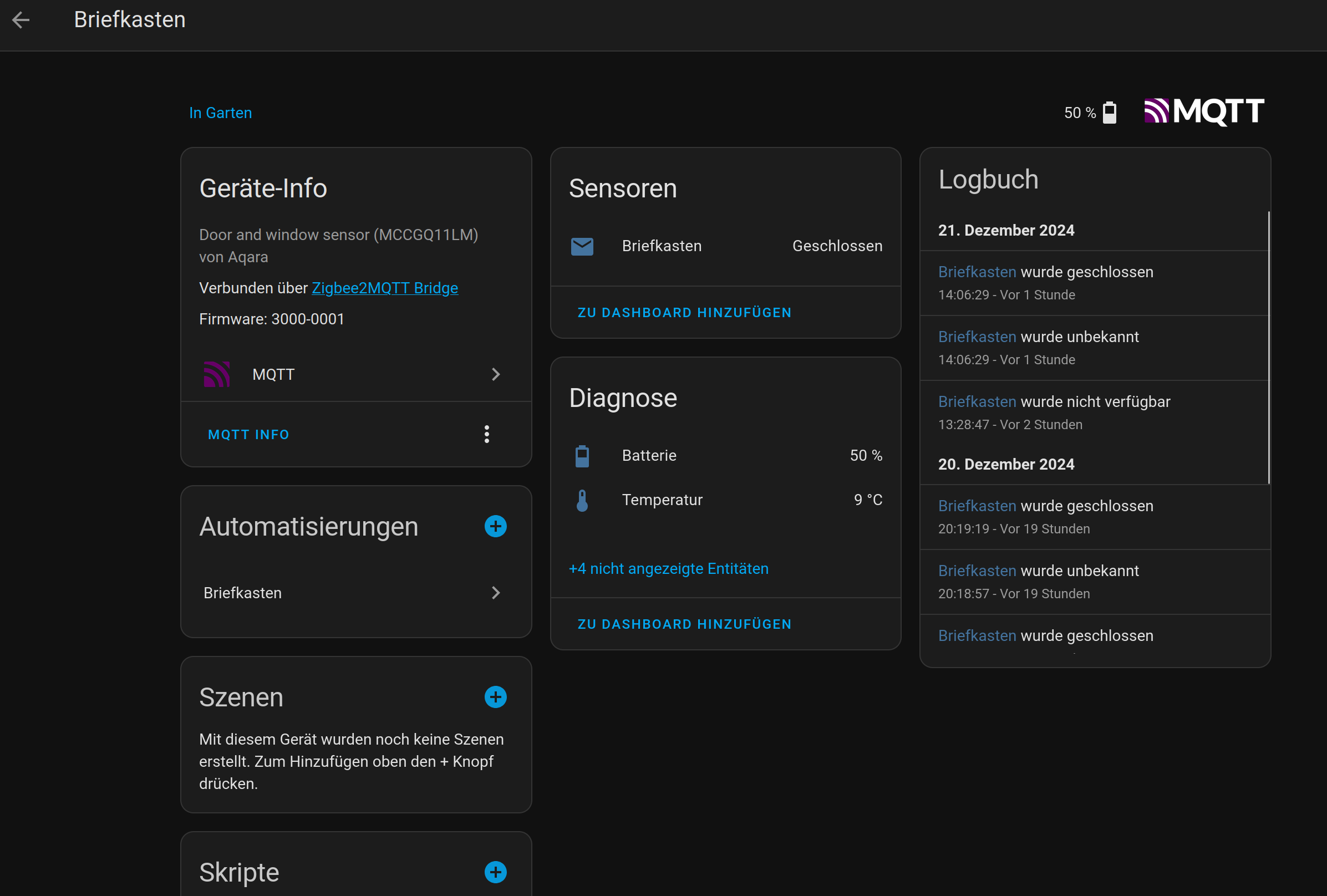Click the 13:28:47 - Vor 2 Stunden timestamp
This screenshot has height=896, width=1327.
[1010, 425]
